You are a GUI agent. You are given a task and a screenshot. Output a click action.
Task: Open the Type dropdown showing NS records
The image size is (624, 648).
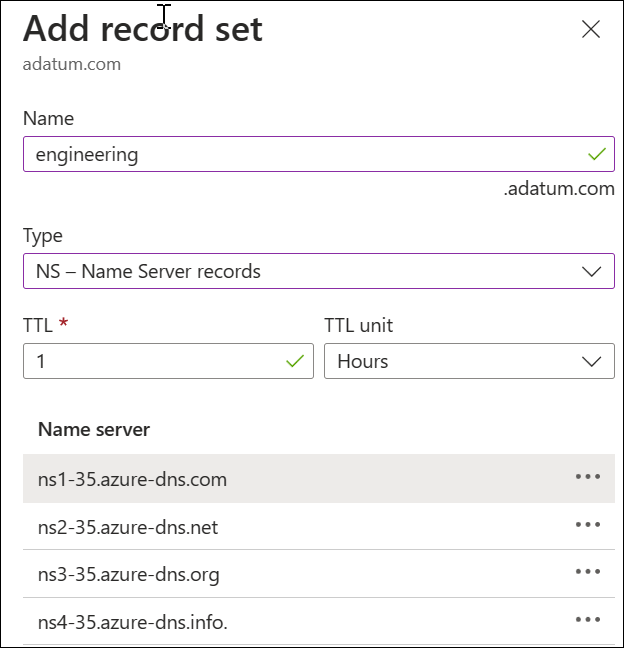[x=300, y=271]
